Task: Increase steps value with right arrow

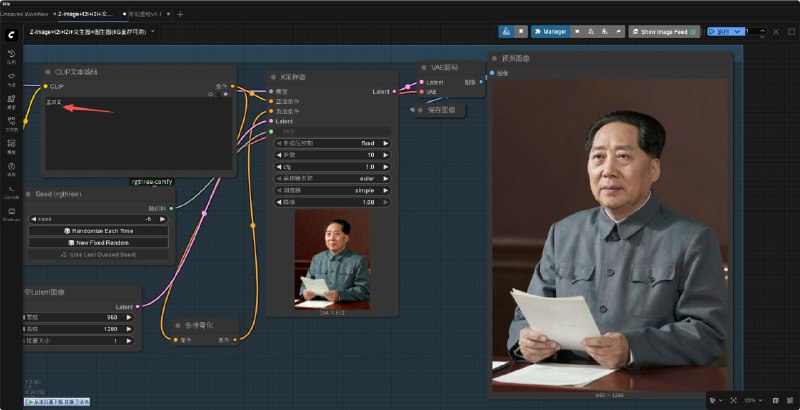Action: [386, 155]
